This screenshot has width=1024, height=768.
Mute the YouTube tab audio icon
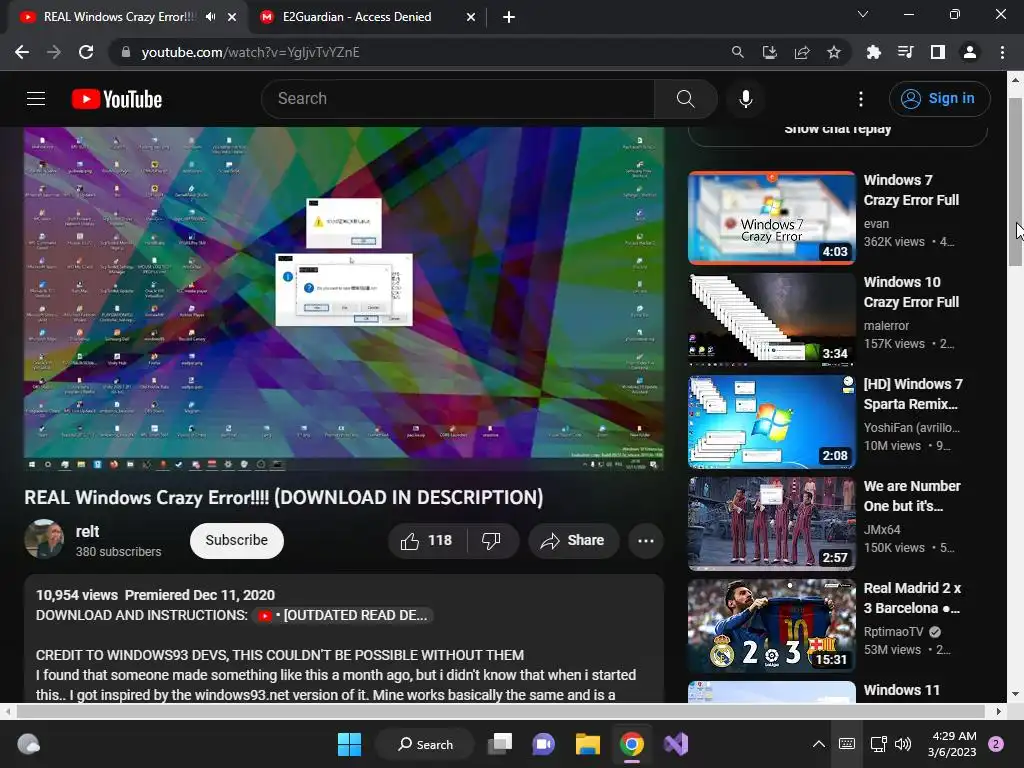(210, 17)
